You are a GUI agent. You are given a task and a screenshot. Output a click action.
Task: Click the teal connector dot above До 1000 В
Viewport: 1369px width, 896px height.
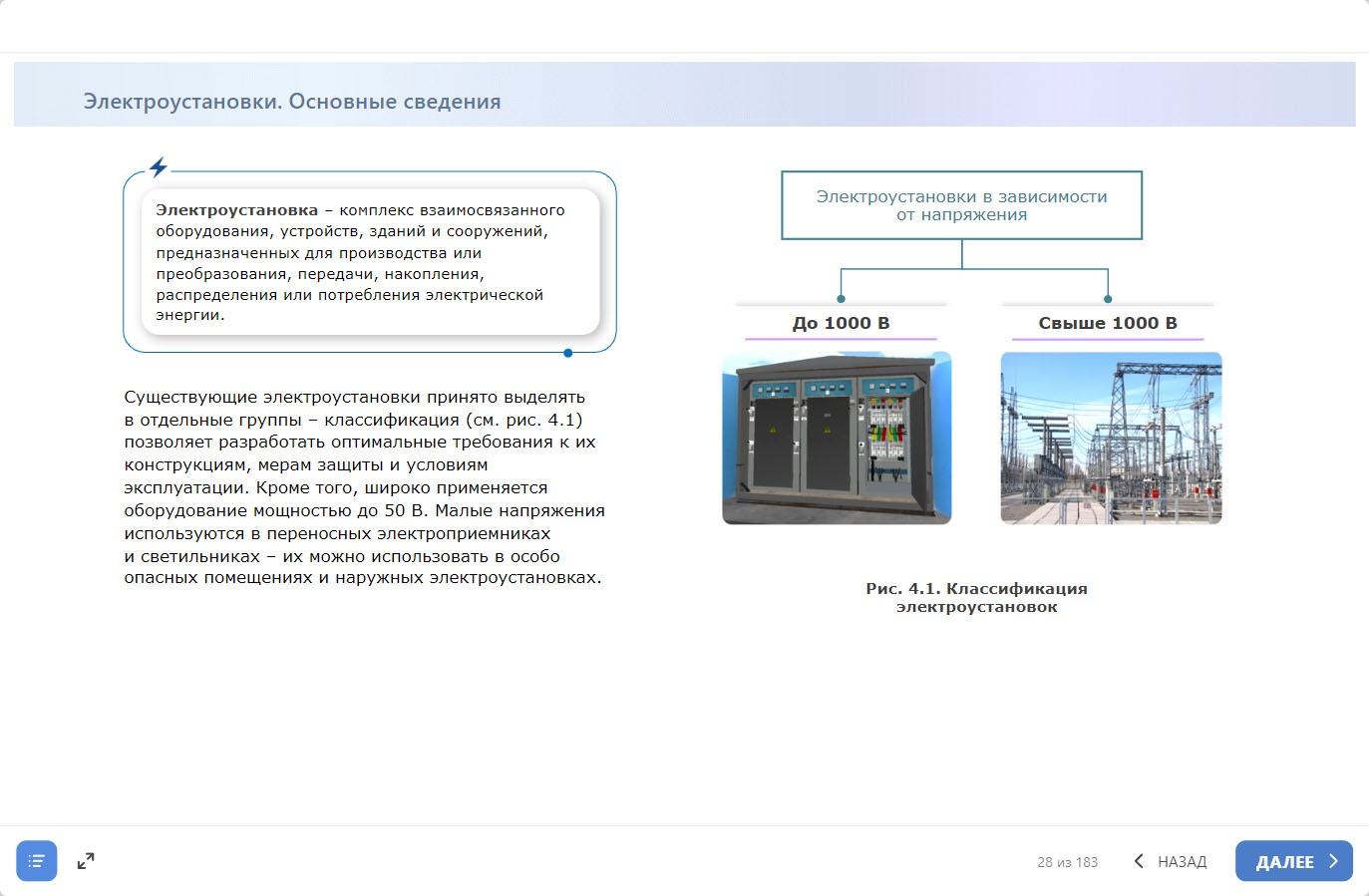pyautogui.click(x=842, y=299)
